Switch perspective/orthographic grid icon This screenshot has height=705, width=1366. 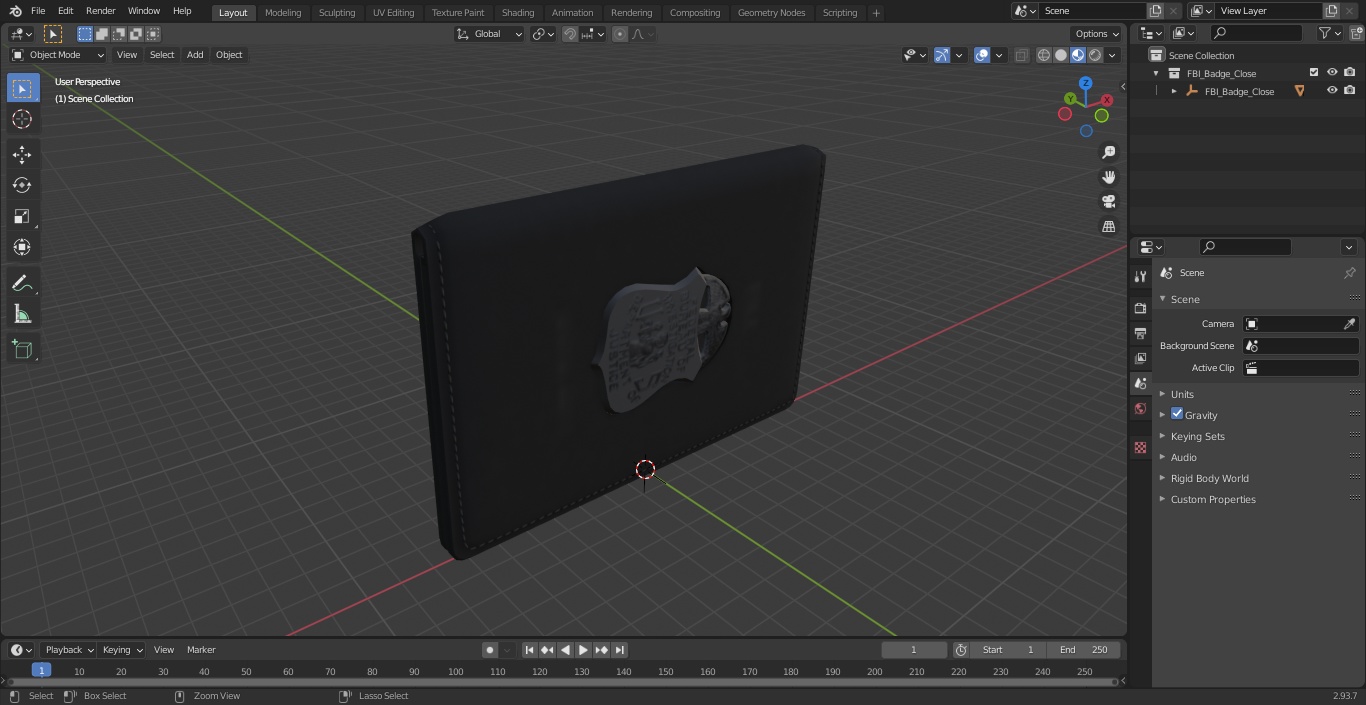click(x=1109, y=226)
